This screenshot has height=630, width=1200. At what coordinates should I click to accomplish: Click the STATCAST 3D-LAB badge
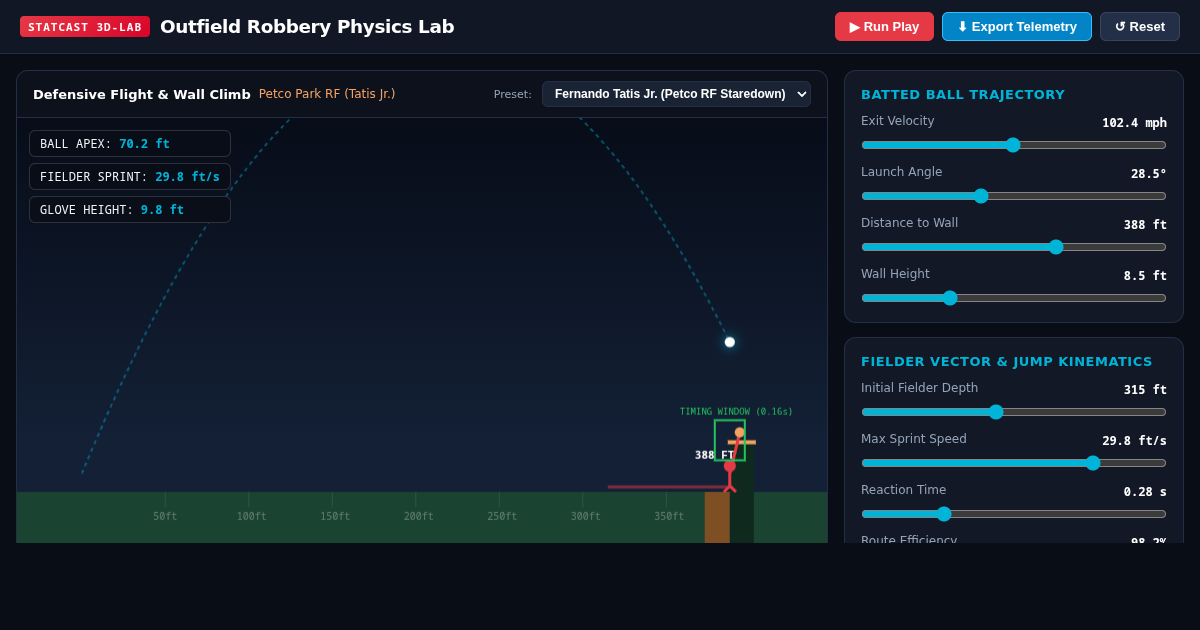pyautogui.click(x=85, y=27)
